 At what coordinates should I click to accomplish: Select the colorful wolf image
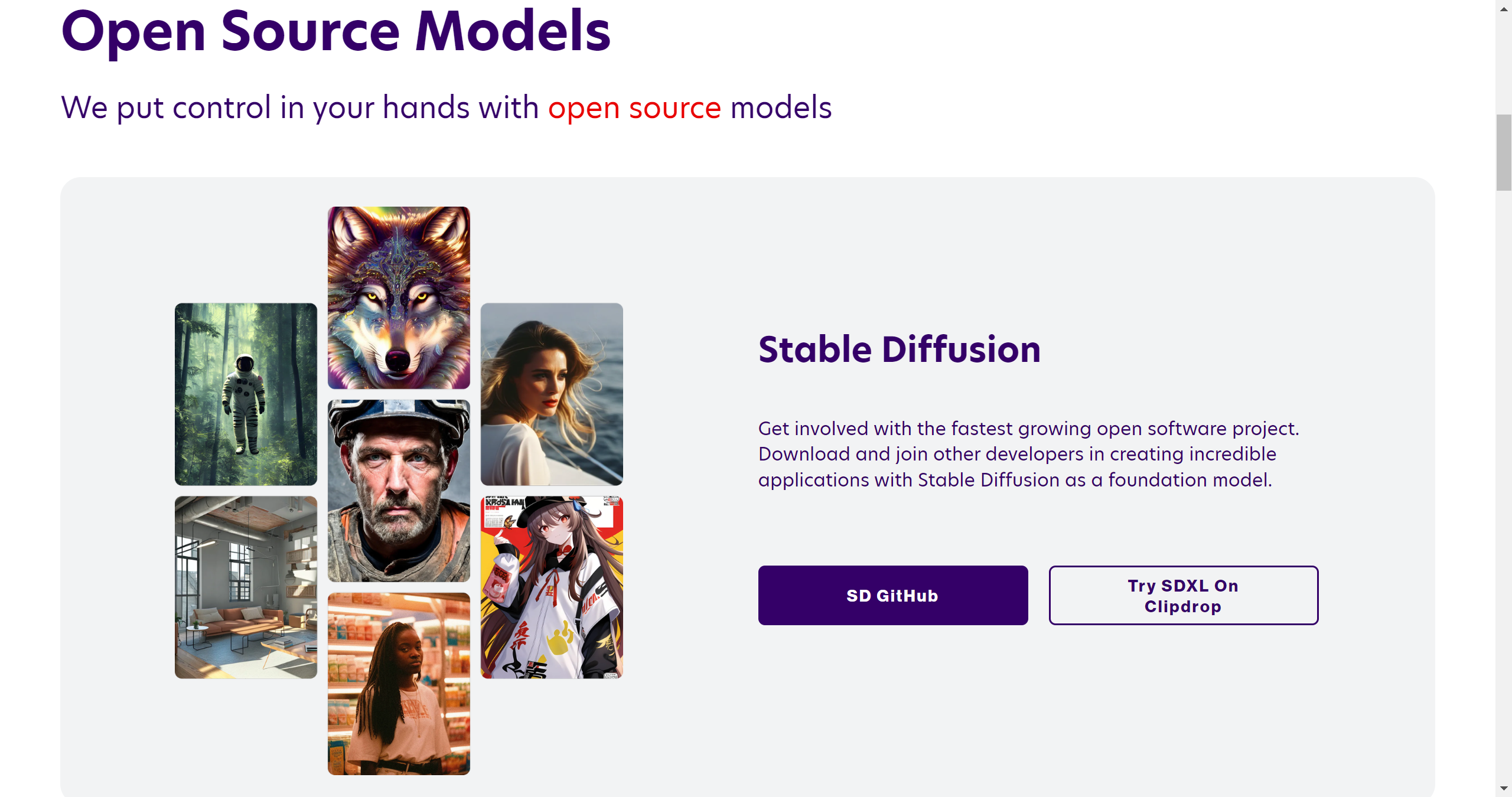click(399, 298)
